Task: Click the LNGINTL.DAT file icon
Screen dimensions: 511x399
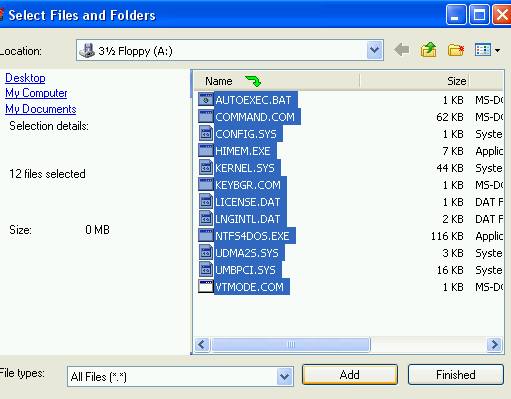Action: (x=206, y=218)
